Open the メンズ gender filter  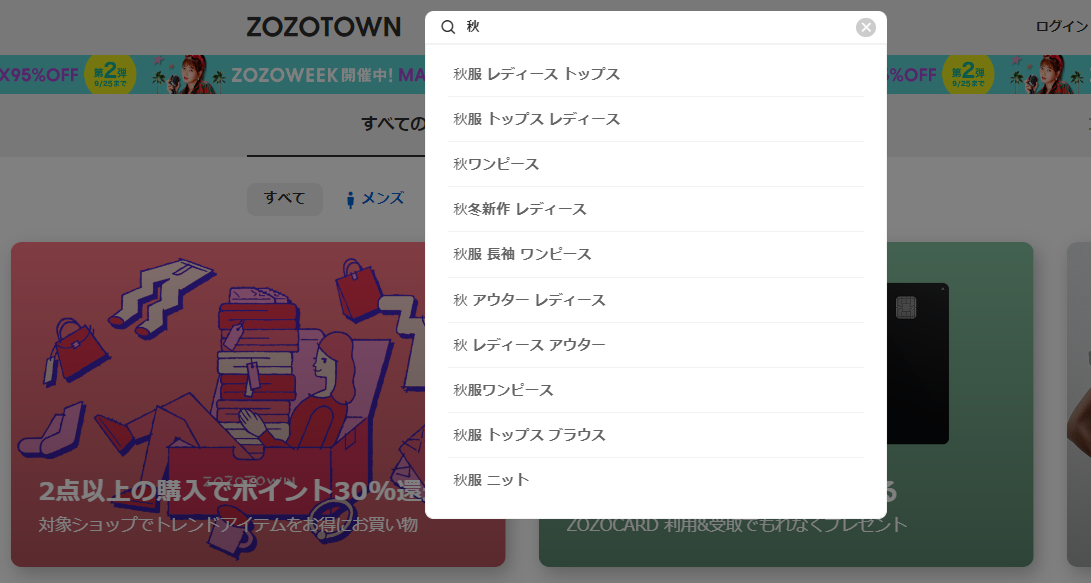[x=384, y=199]
